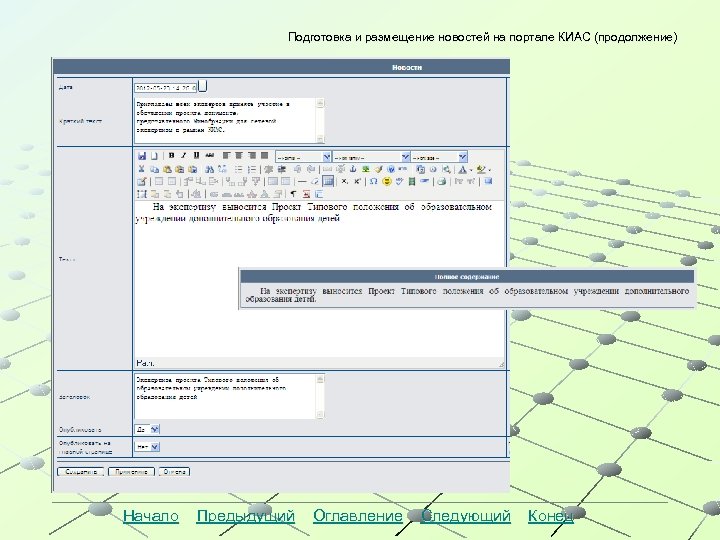
Task: Open the first style dropdown in toolbar
Action: (303, 157)
